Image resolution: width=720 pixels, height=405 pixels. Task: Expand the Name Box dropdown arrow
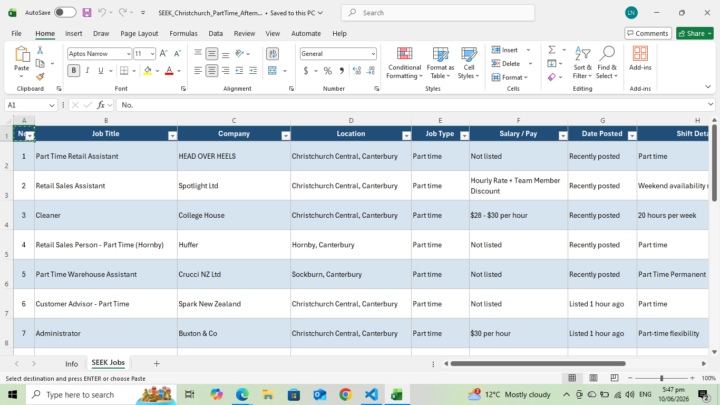[51, 105]
